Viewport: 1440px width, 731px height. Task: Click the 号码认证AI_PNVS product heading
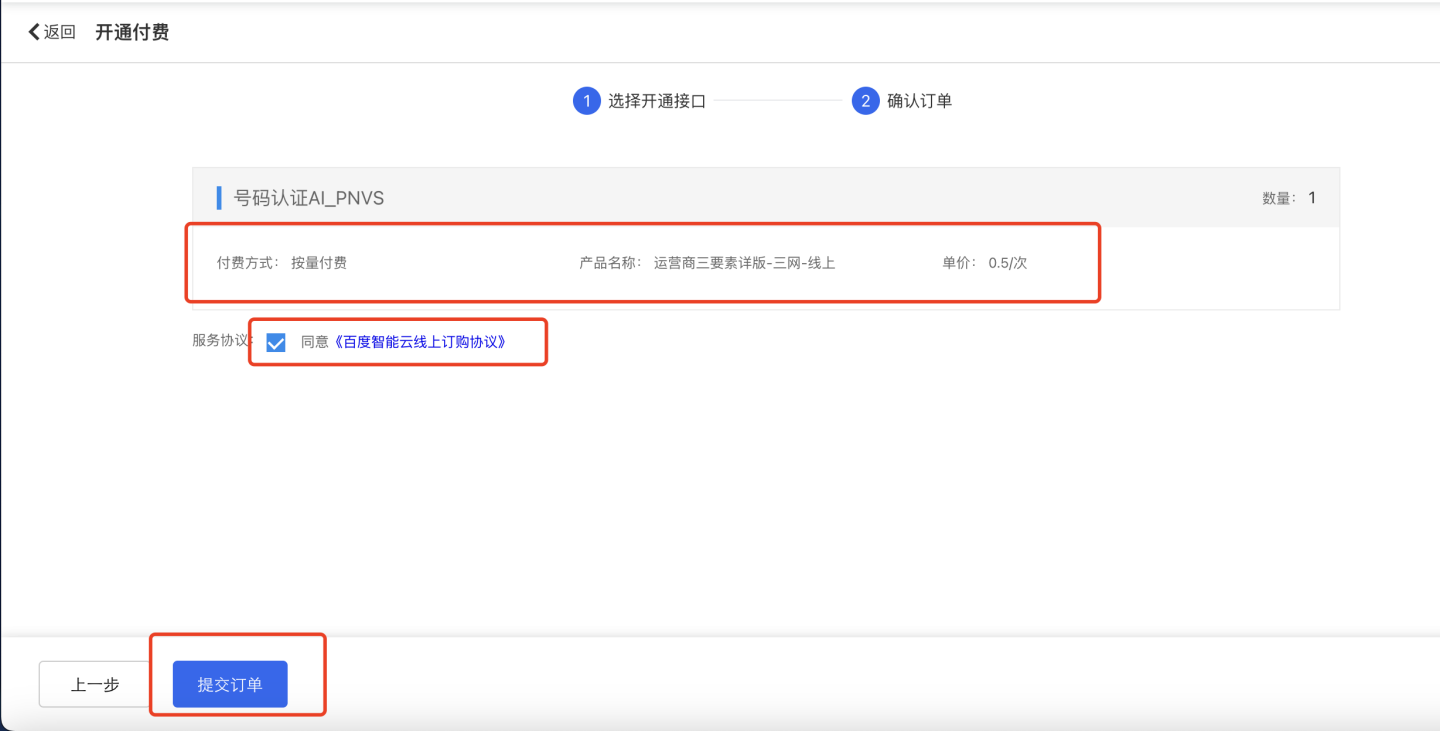(309, 198)
